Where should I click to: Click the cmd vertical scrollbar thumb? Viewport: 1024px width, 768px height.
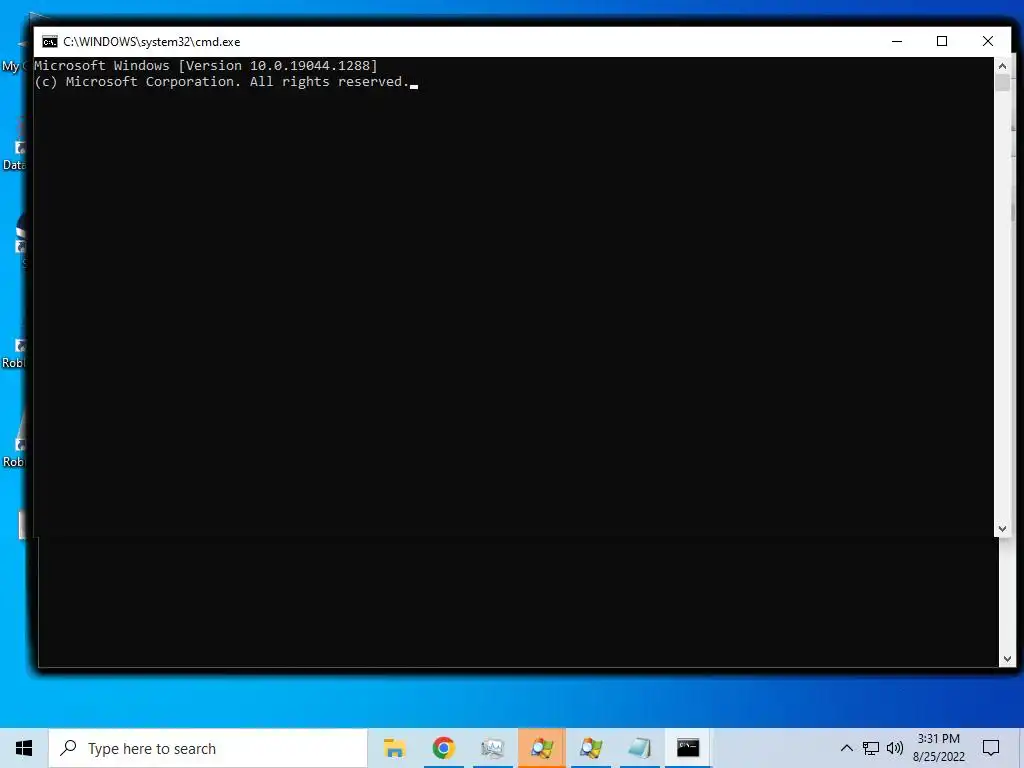(1002, 84)
